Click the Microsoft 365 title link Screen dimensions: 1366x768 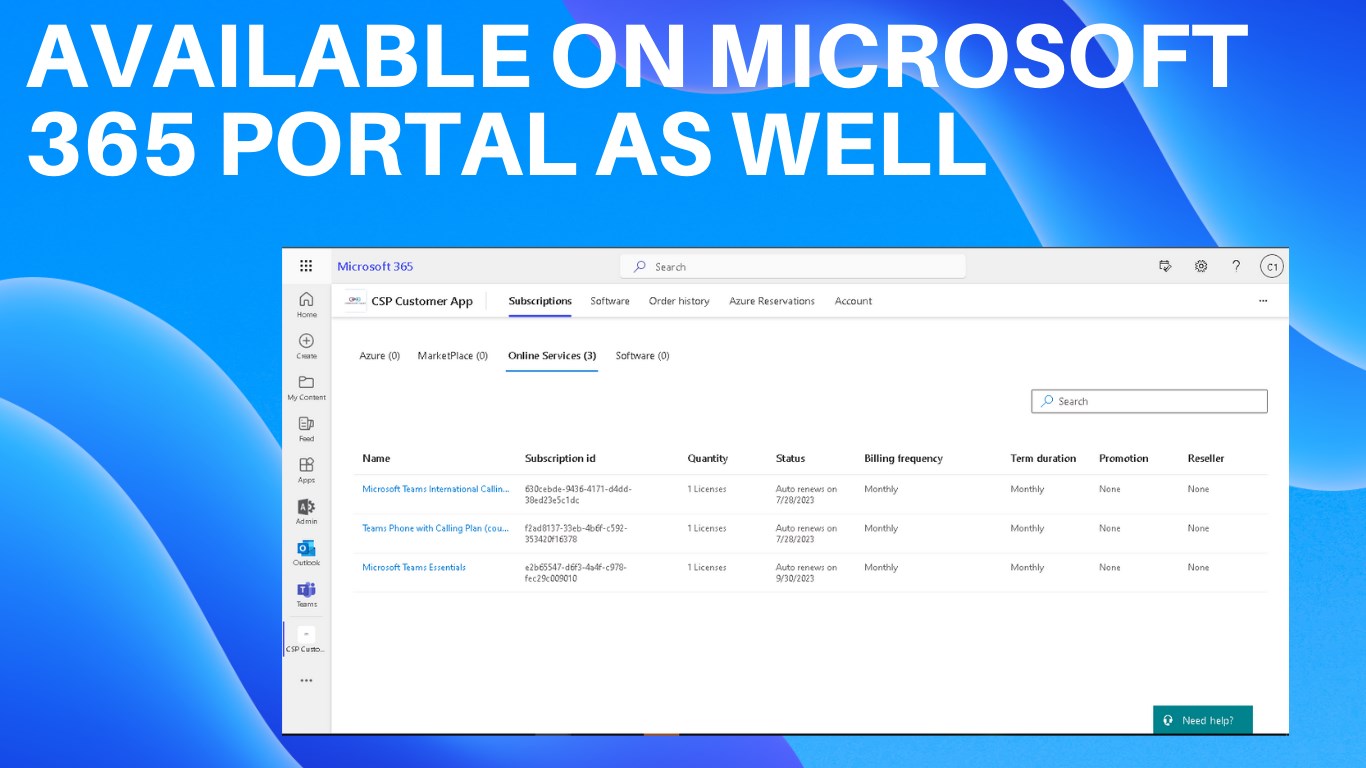pyautogui.click(x=375, y=266)
